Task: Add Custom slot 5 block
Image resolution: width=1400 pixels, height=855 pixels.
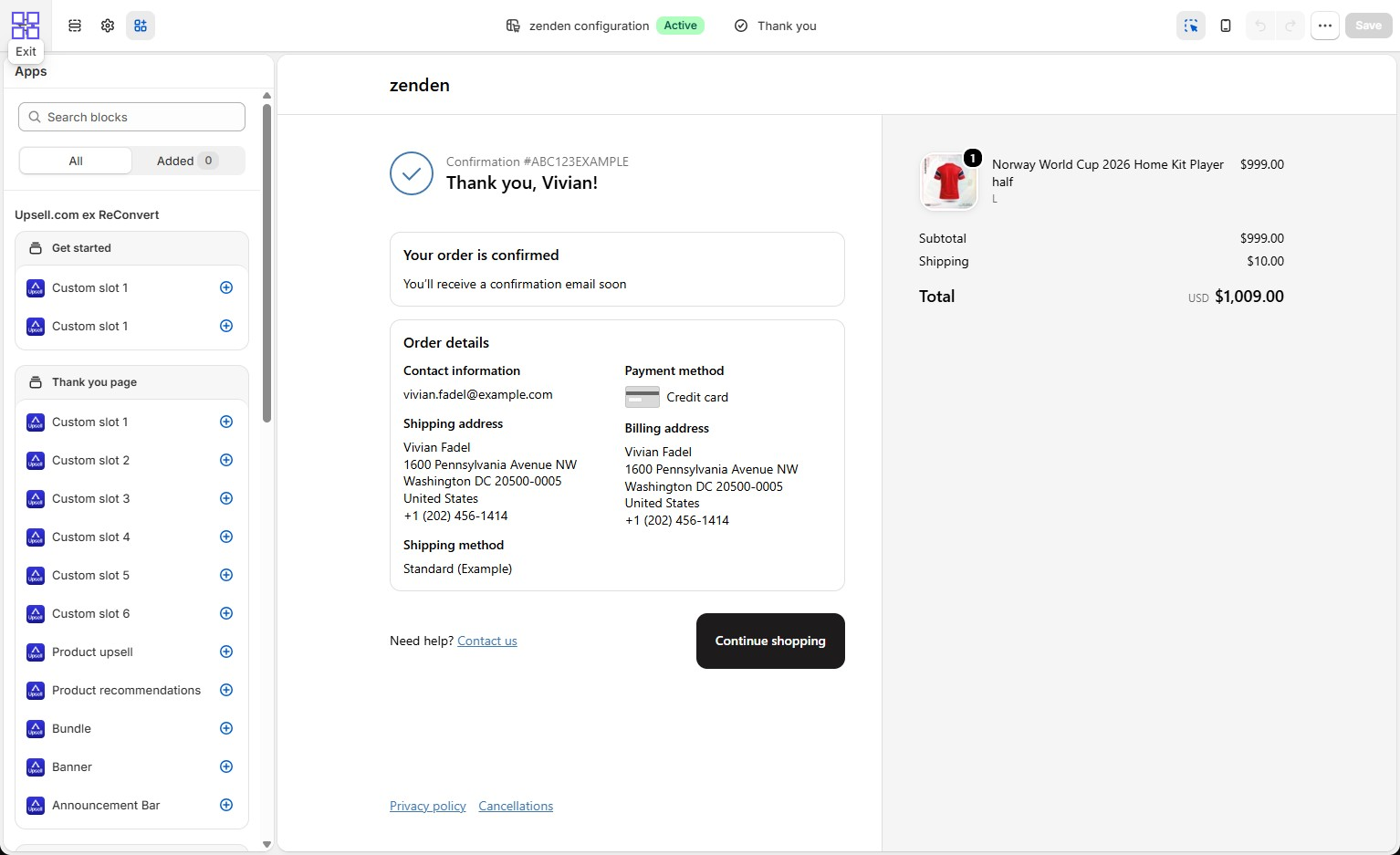Action: tap(226, 575)
